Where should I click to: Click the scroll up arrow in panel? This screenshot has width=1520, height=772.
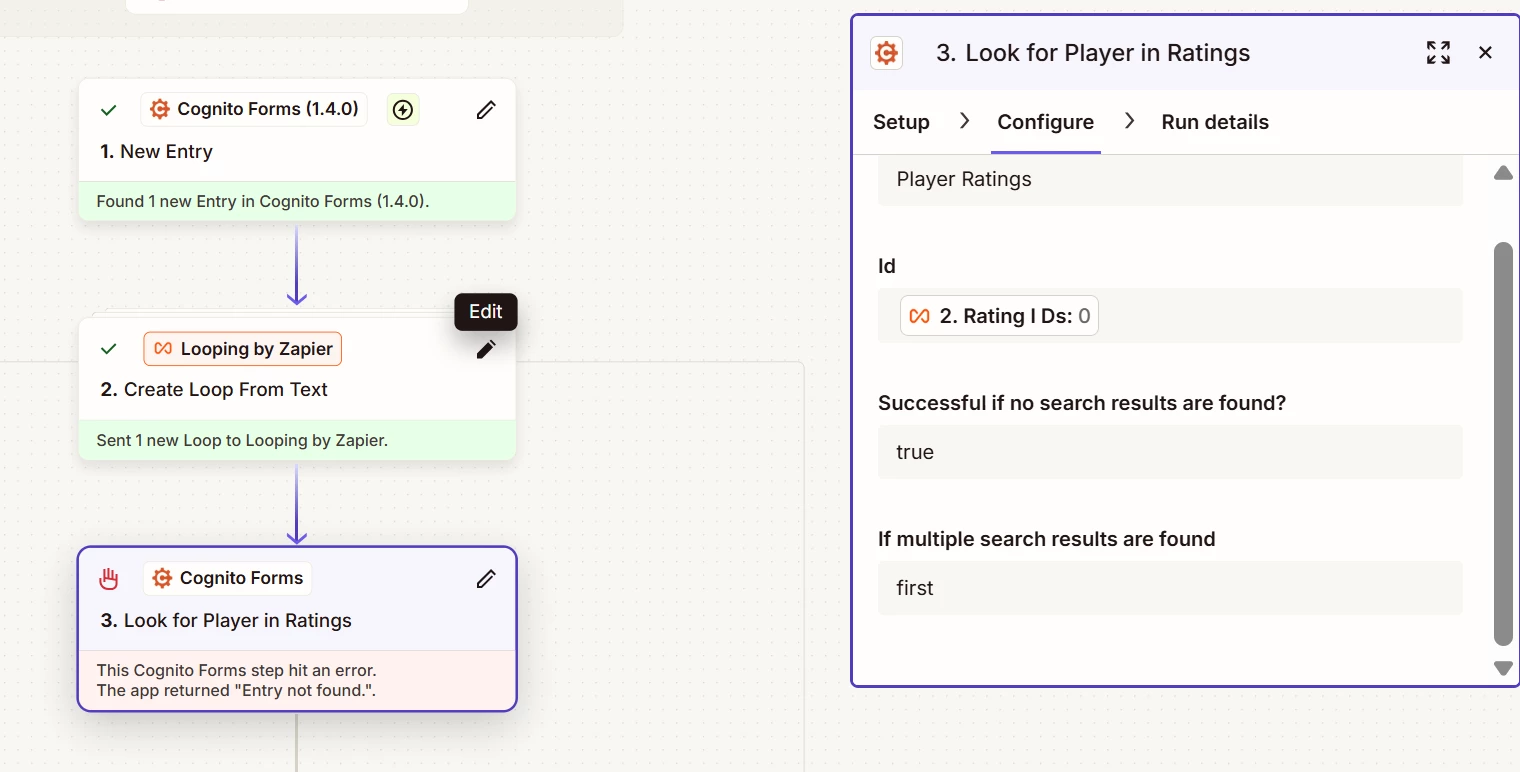click(1503, 173)
